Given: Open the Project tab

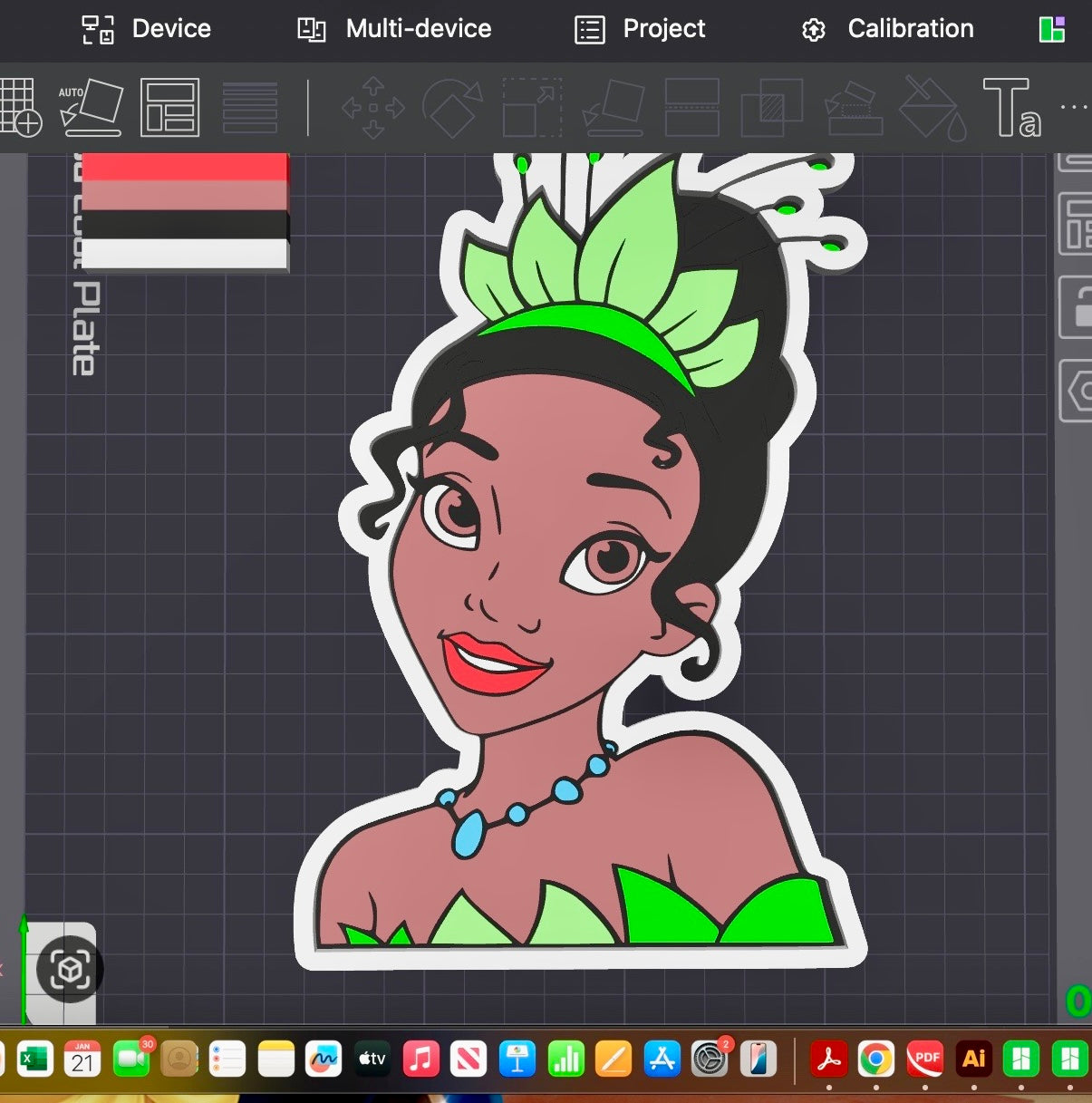Looking at the screenshot, I should 640,29.
